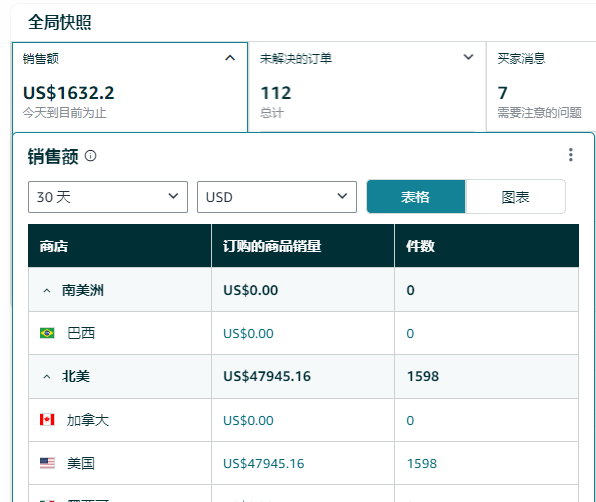596x502 pixels.
Task: Click the 今天到目前为止 caption
Action: point(65,113)
